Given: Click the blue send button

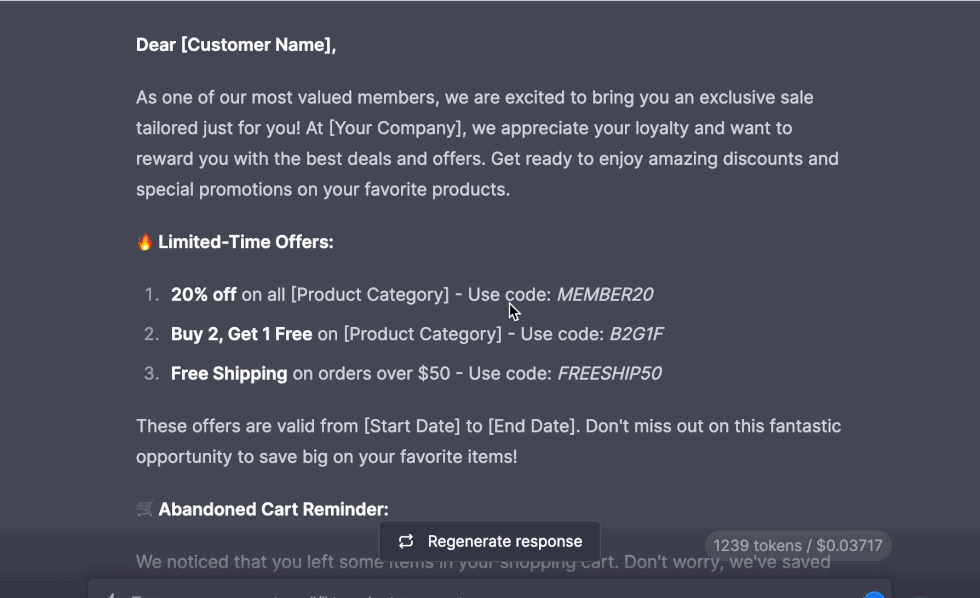Looking at the screenshot, I should [873, 594].
